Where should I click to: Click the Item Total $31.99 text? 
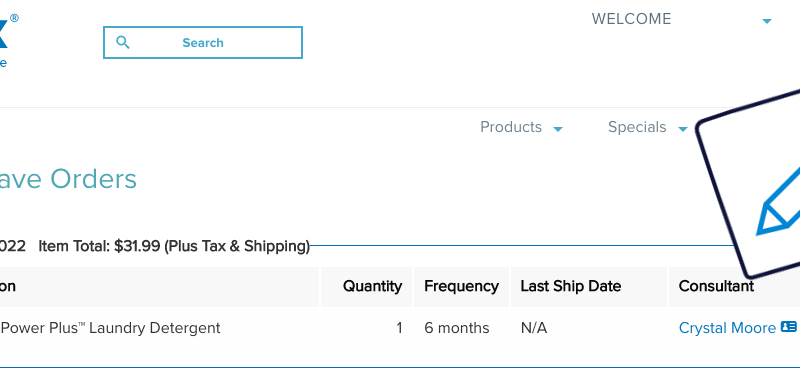174,246
